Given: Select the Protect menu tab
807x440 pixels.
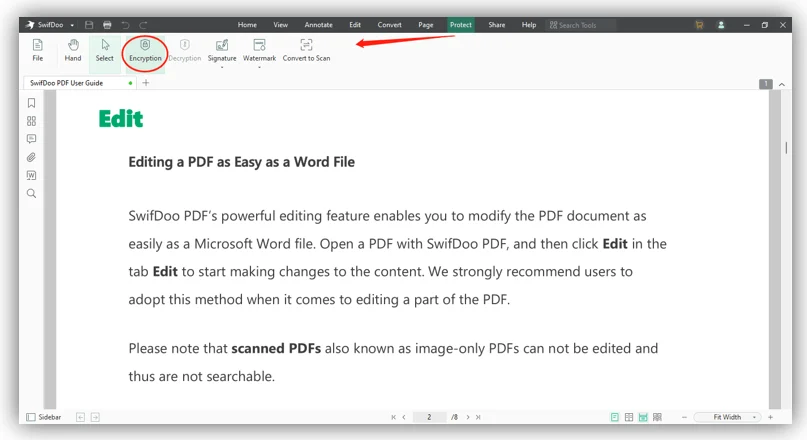Looking at the screenshot, I should [461, 25].
